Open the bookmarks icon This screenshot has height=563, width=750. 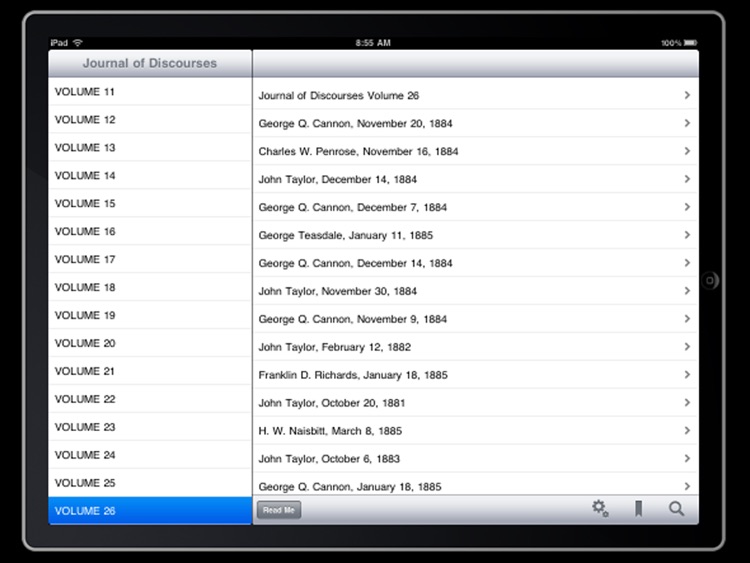(638, 508)
